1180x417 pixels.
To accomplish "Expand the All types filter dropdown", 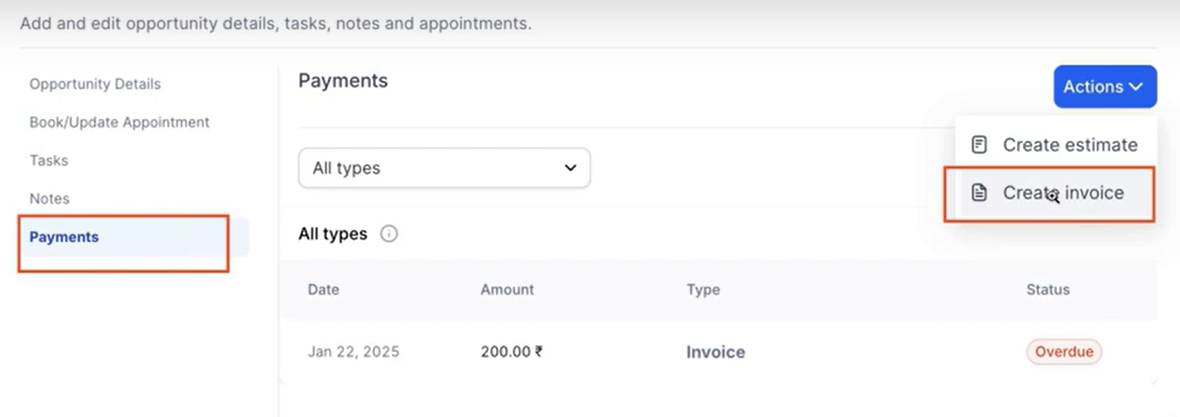I will click(x=444, y=168).
